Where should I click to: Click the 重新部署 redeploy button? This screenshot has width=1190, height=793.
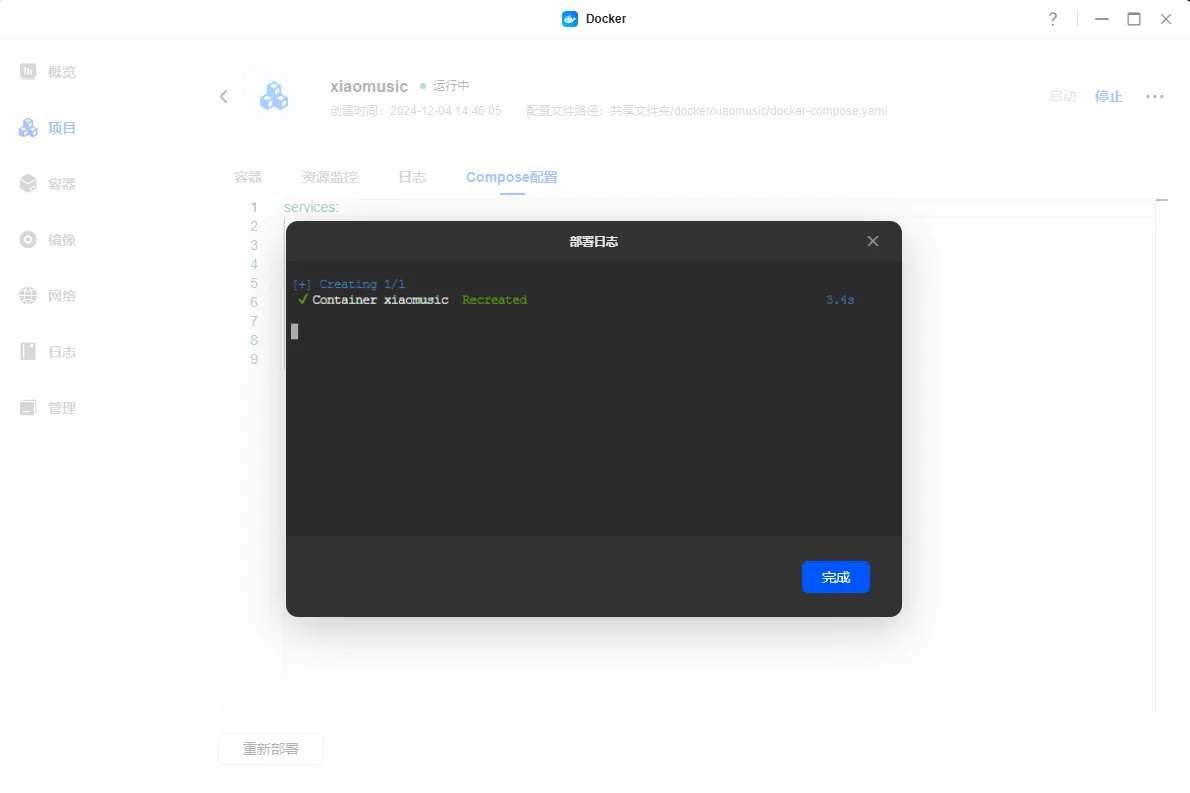(271, 749)
